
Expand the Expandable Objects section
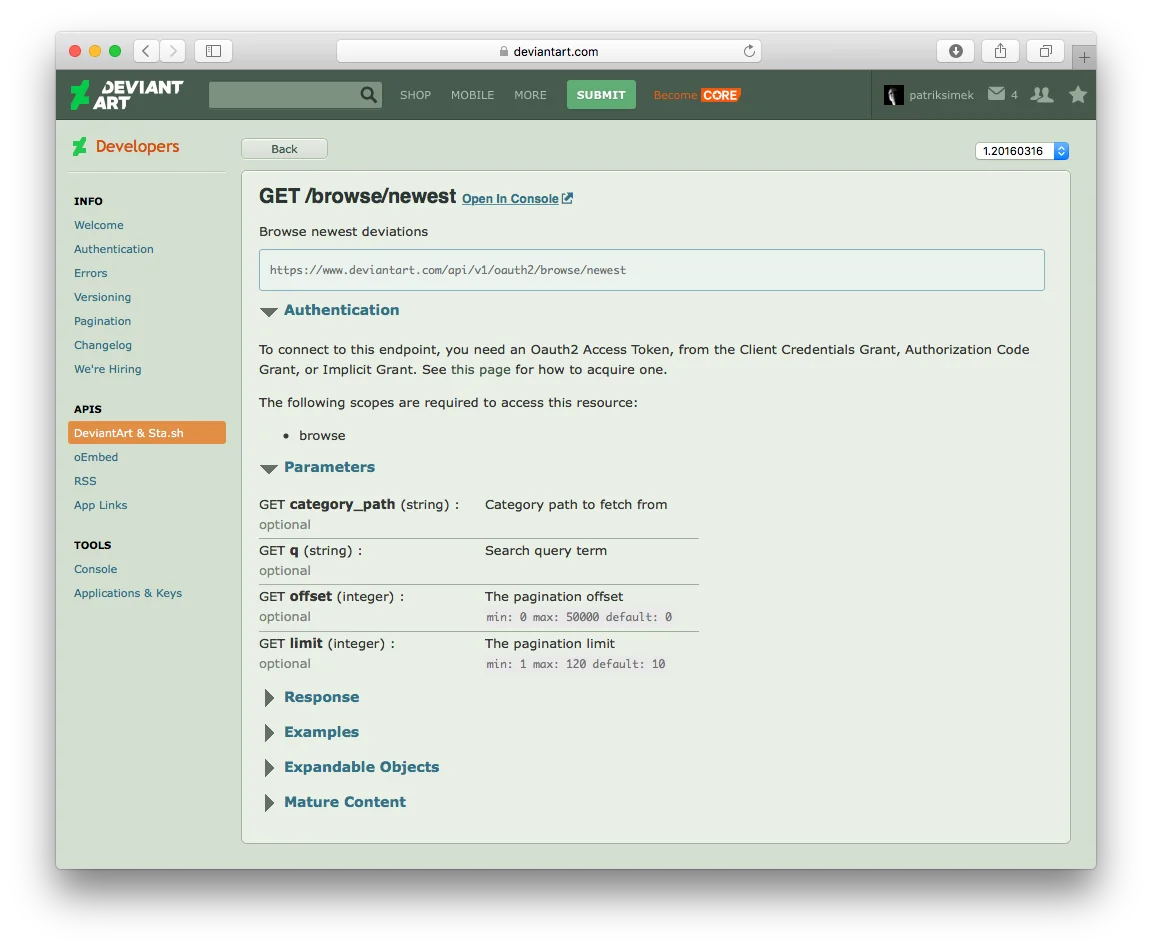269,768
